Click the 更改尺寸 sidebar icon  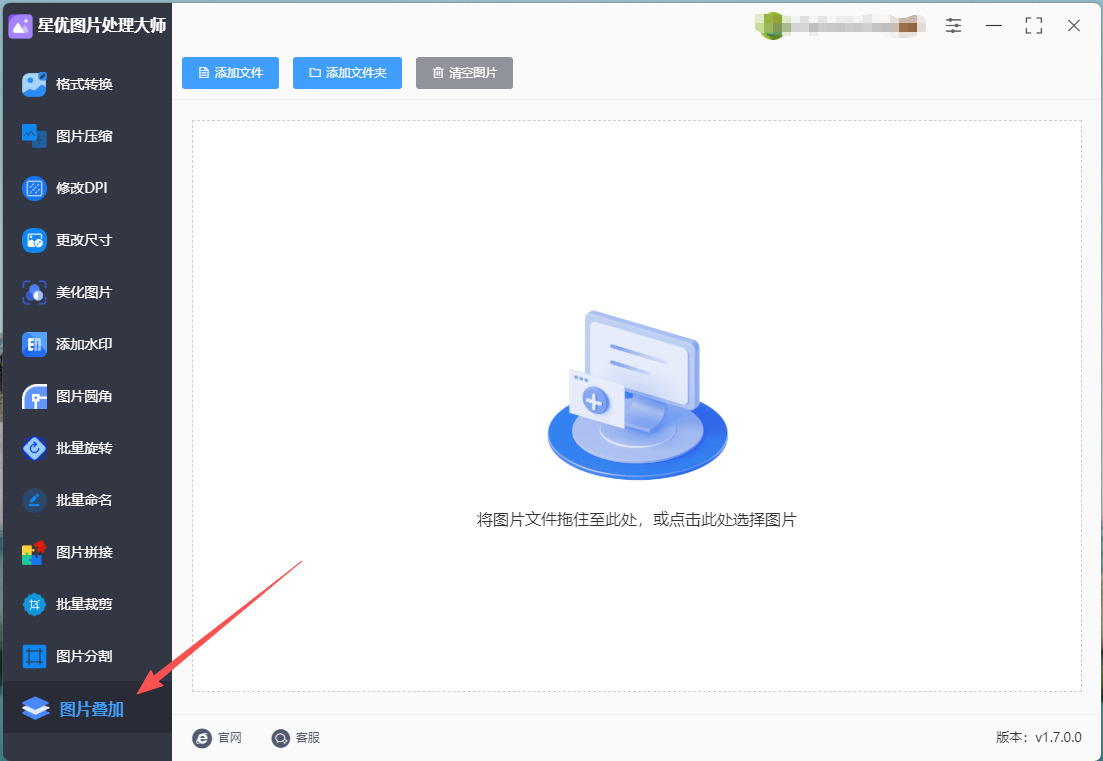click(x=34, y=241)
